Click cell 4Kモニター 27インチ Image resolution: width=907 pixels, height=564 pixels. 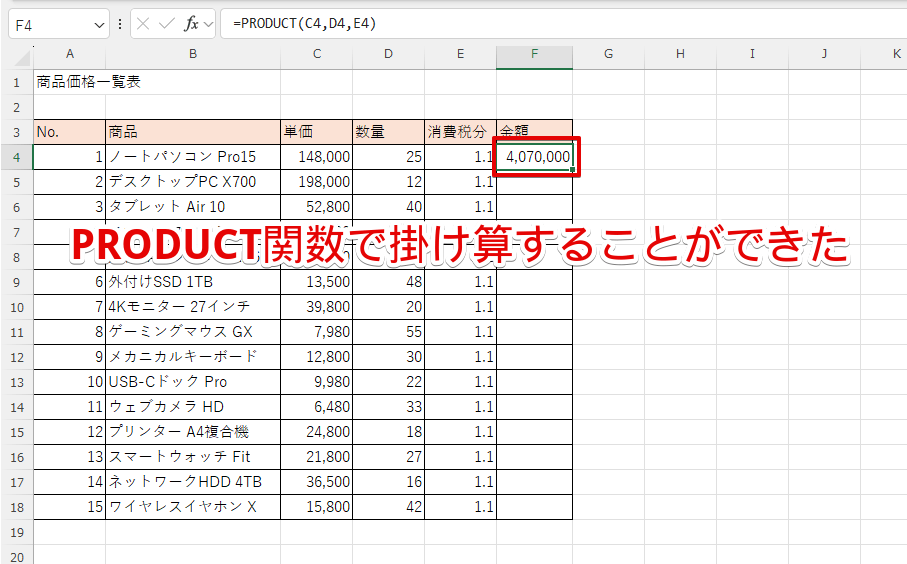tap(193, 307)
